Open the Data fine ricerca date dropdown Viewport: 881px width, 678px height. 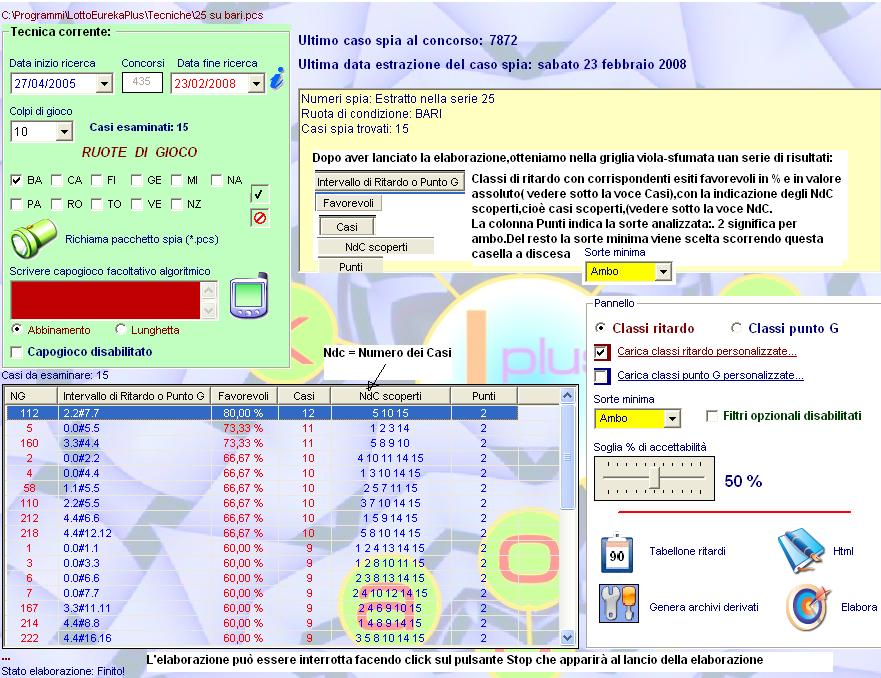coord(256,84)
